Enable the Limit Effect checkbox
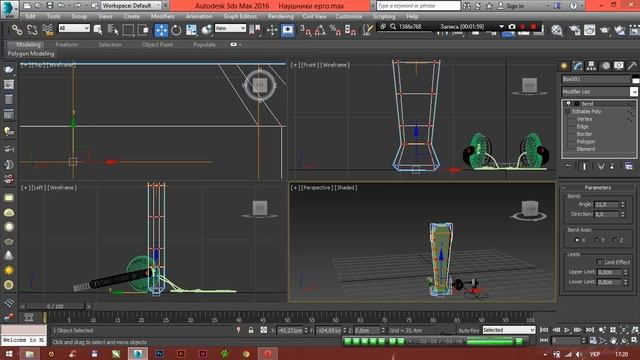This screenshot has height=360, width=640. pos(599,262)
